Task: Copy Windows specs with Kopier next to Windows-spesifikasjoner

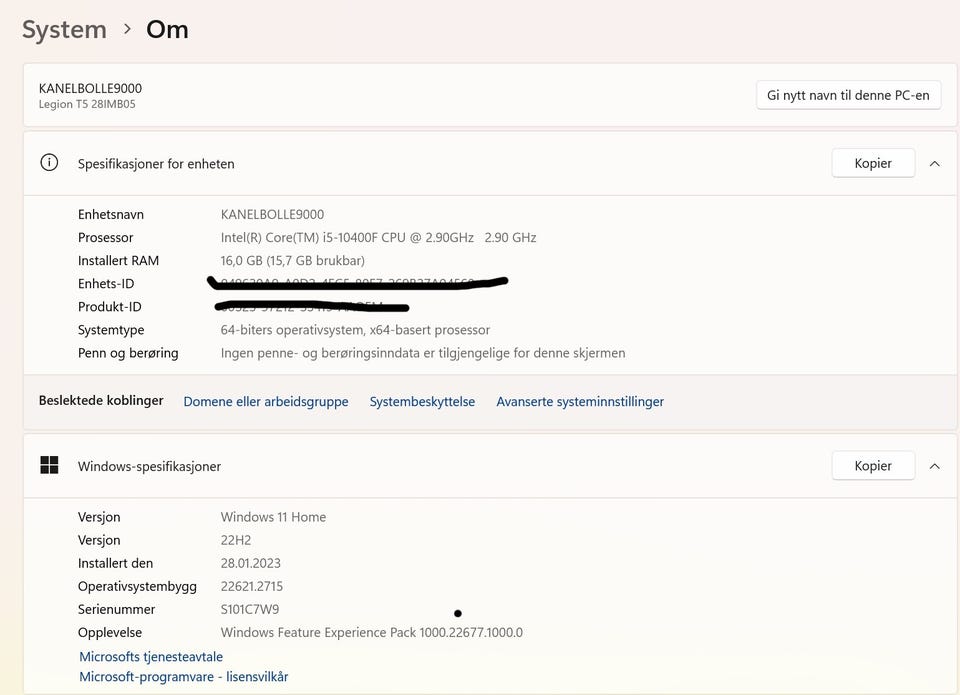Action: click(x=873, y=466)
